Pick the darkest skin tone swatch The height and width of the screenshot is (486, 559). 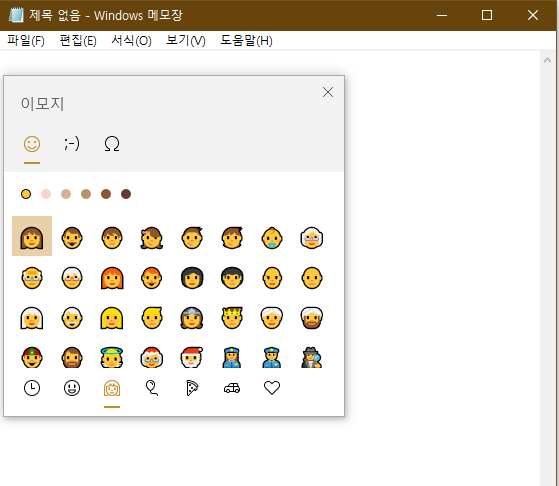tap(126, 194)
